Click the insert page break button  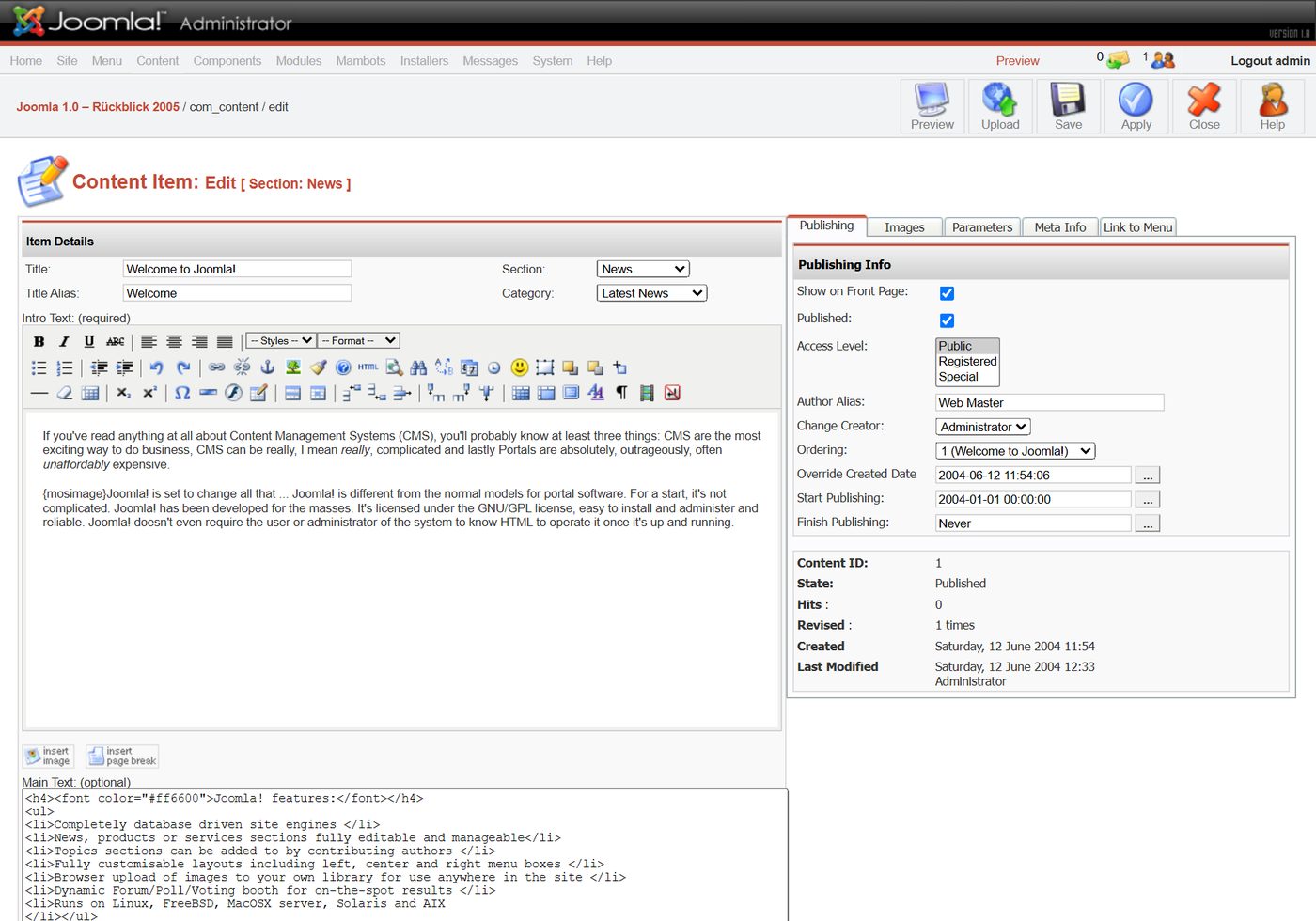tap(122, 757)
